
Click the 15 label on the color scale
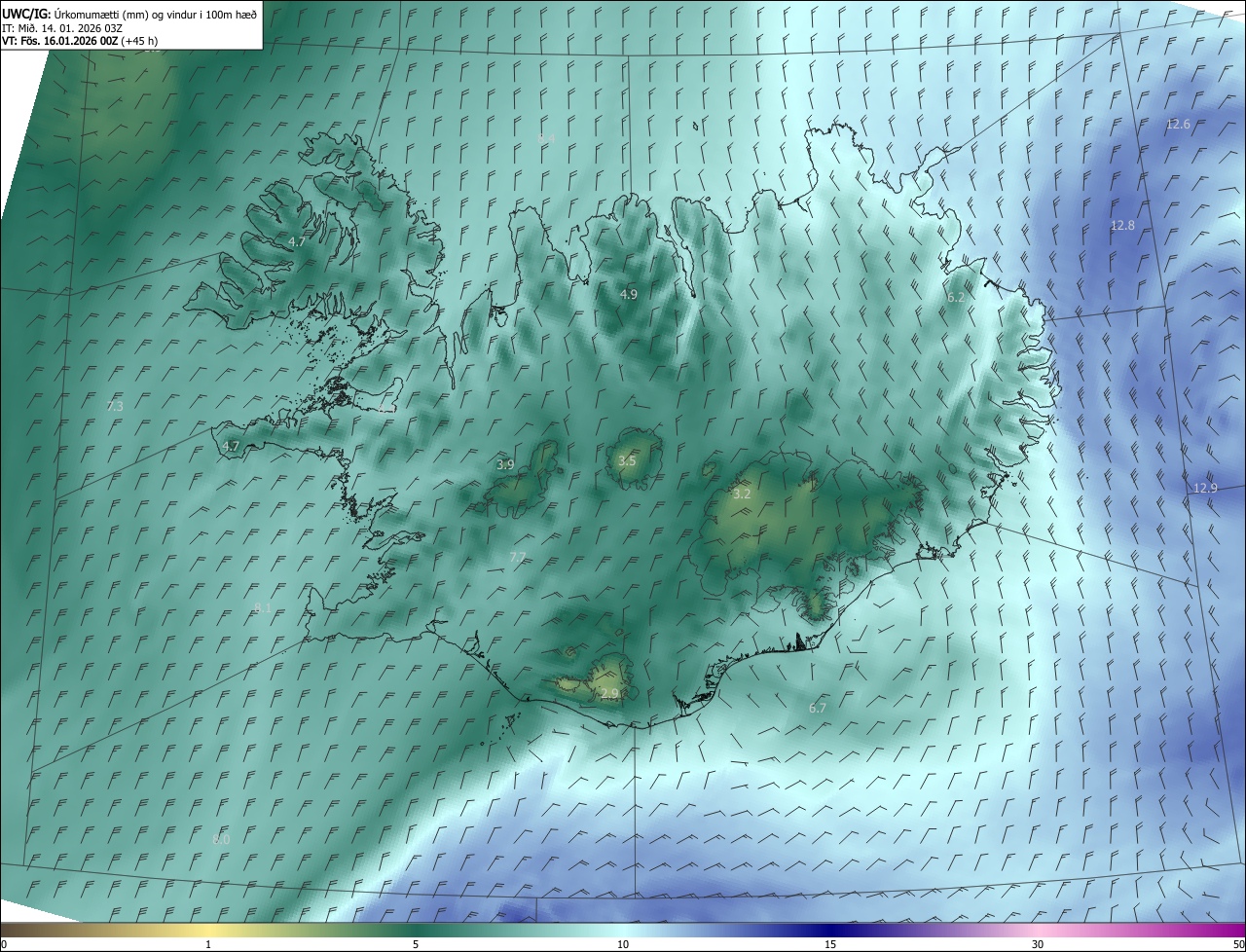point(830,944)
